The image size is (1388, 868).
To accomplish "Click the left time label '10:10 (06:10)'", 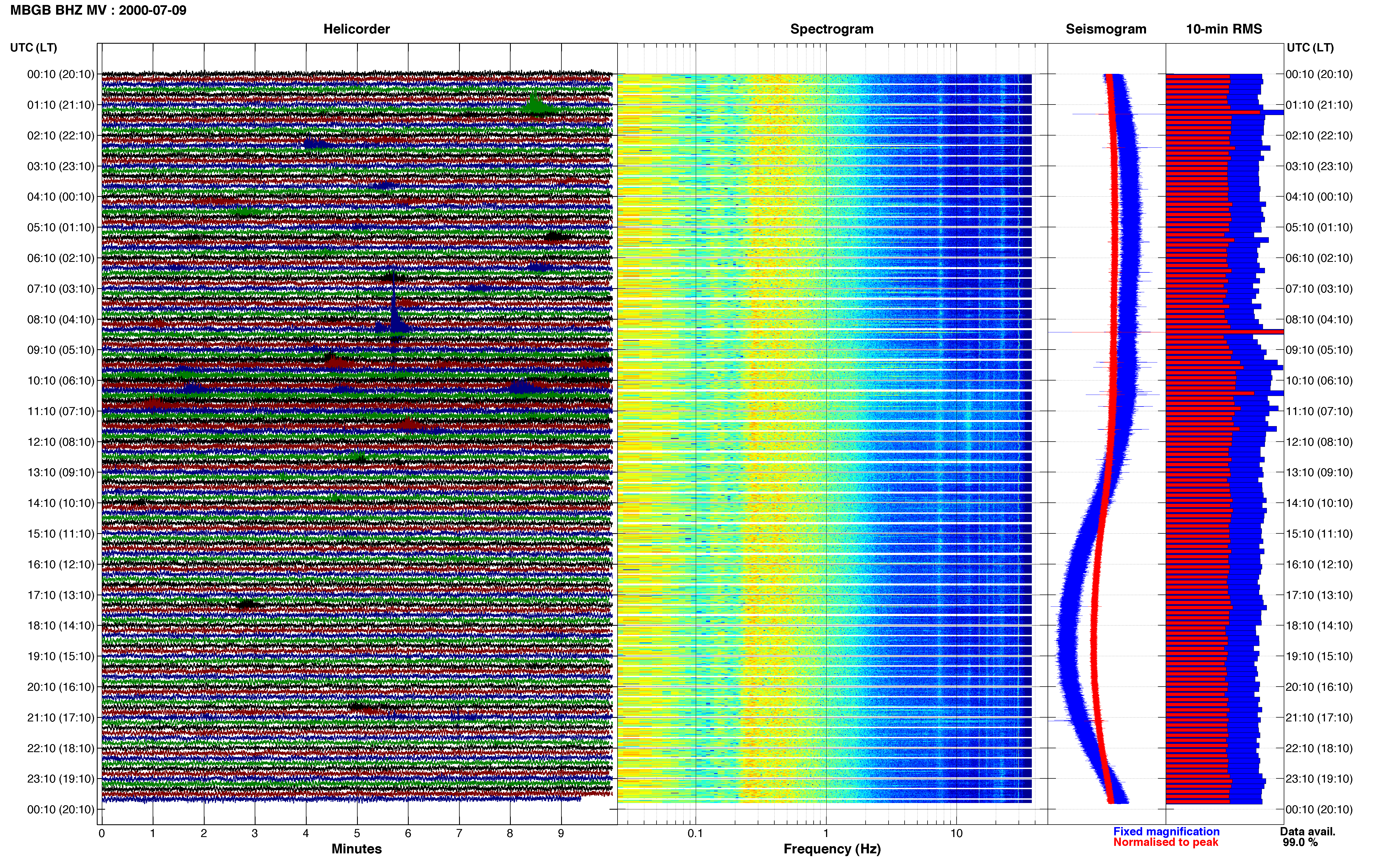I will pos(61,380).
